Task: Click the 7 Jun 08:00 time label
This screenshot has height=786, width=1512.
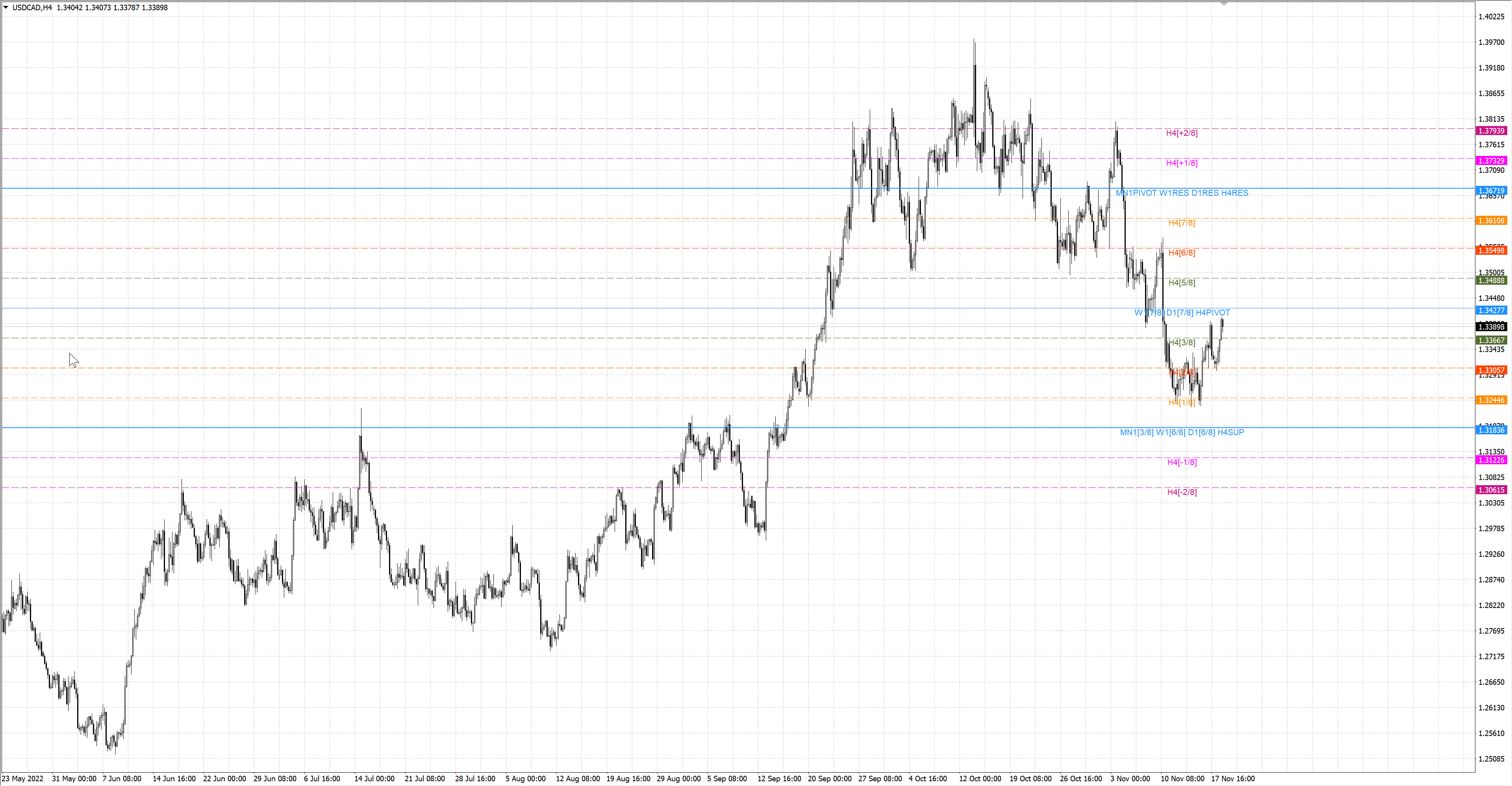Action: click(122, 779)
